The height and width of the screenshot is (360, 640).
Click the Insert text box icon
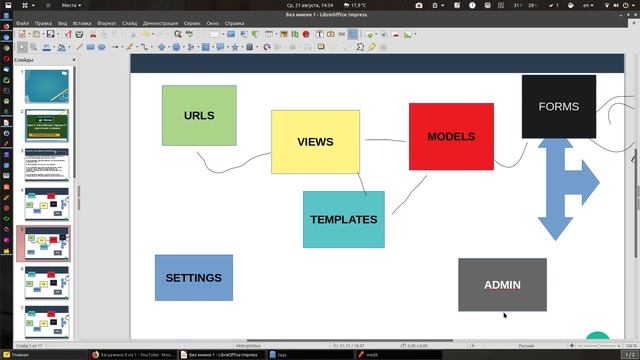[320, 35]
